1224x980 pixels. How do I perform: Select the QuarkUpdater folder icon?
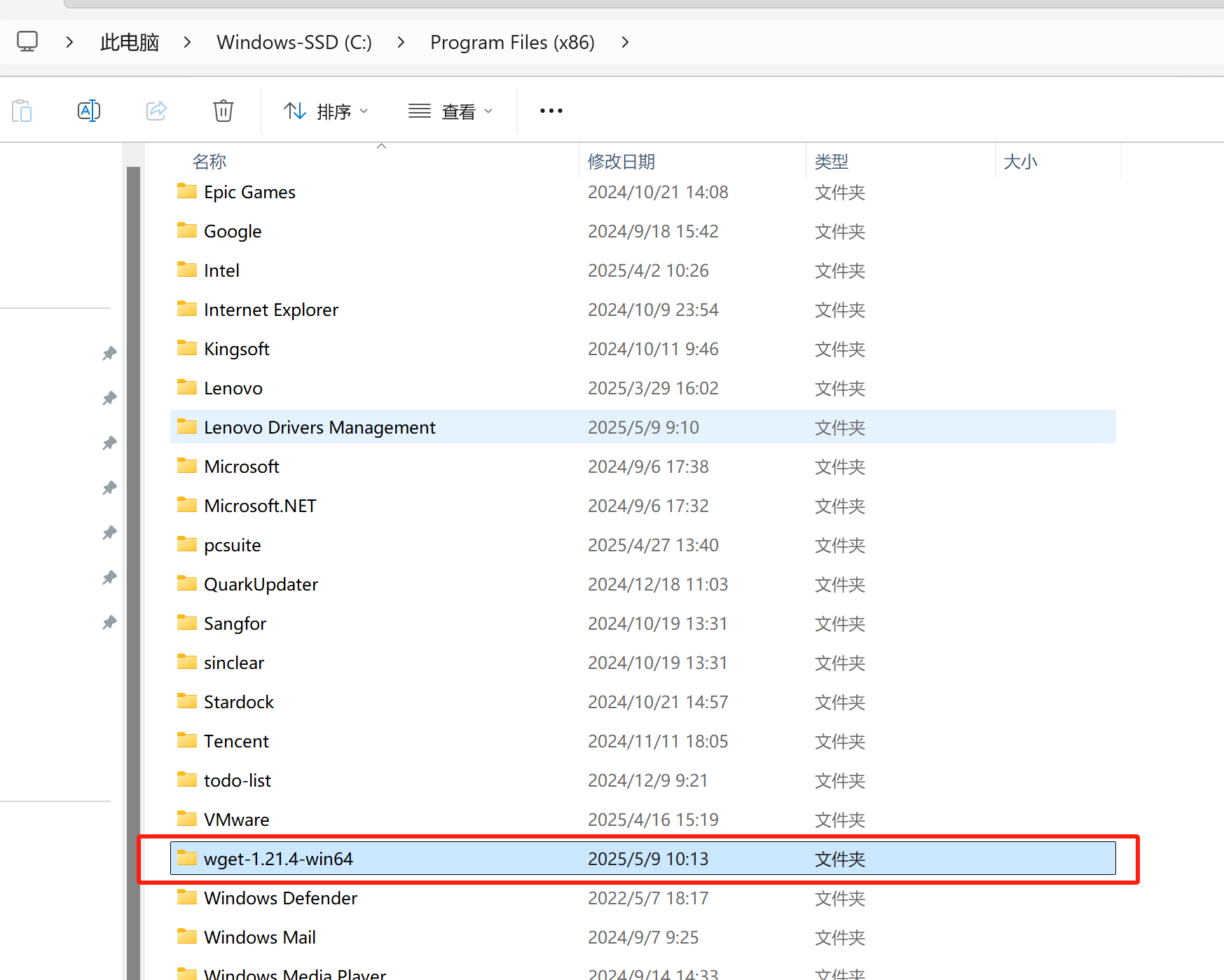click(187, 584)
